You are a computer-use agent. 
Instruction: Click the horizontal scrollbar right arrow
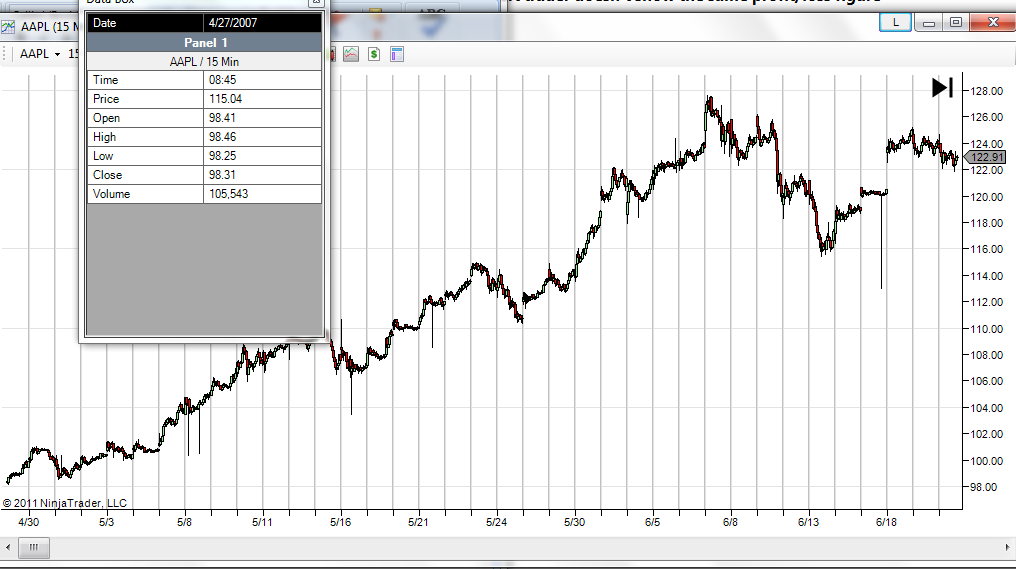(1008, 548)
